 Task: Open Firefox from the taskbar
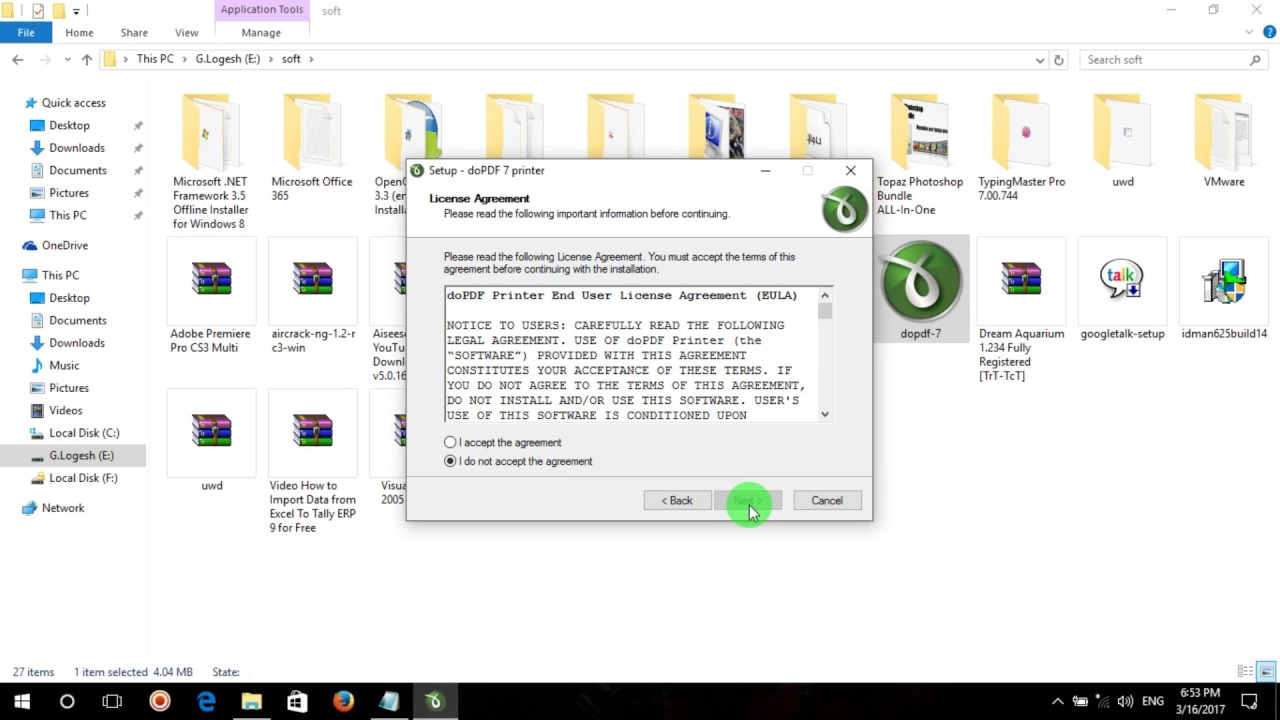point(343,701)
